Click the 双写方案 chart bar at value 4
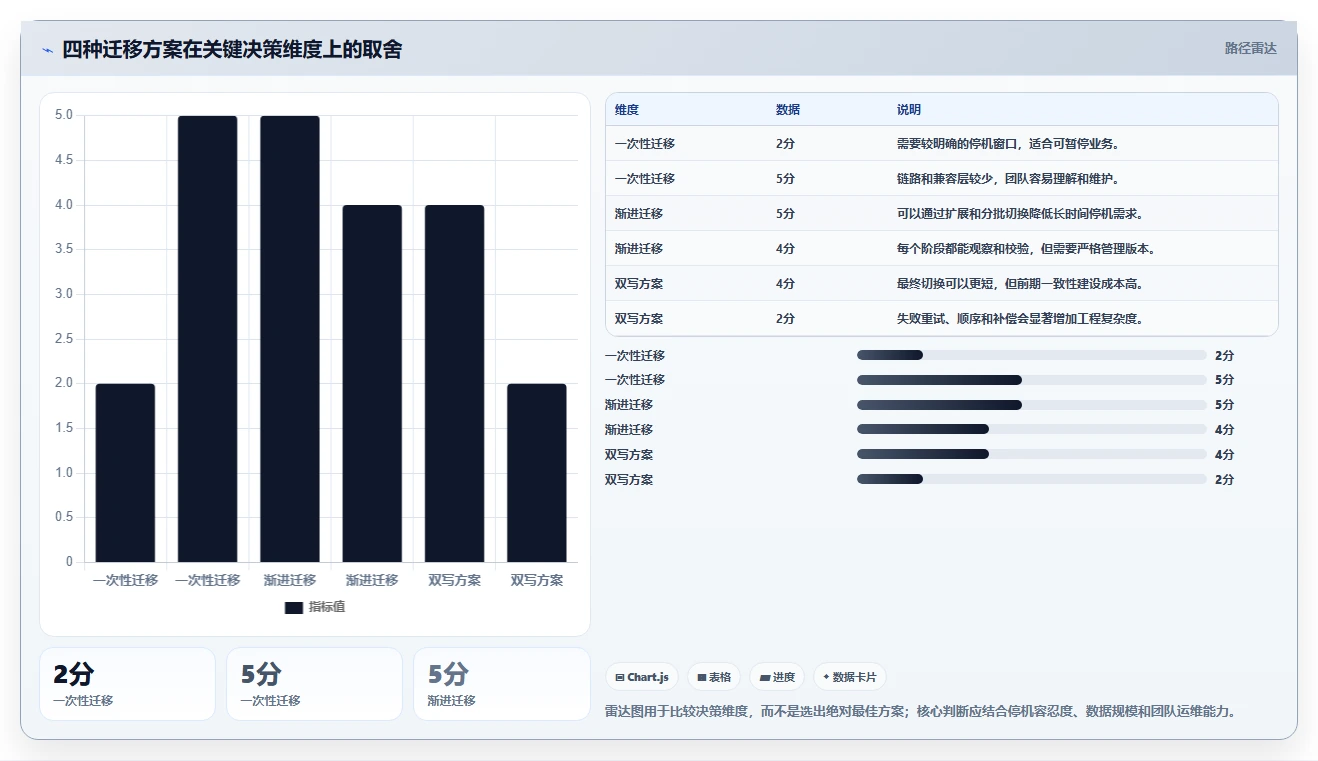The image size is (1318, 761). tap(454, 384)
